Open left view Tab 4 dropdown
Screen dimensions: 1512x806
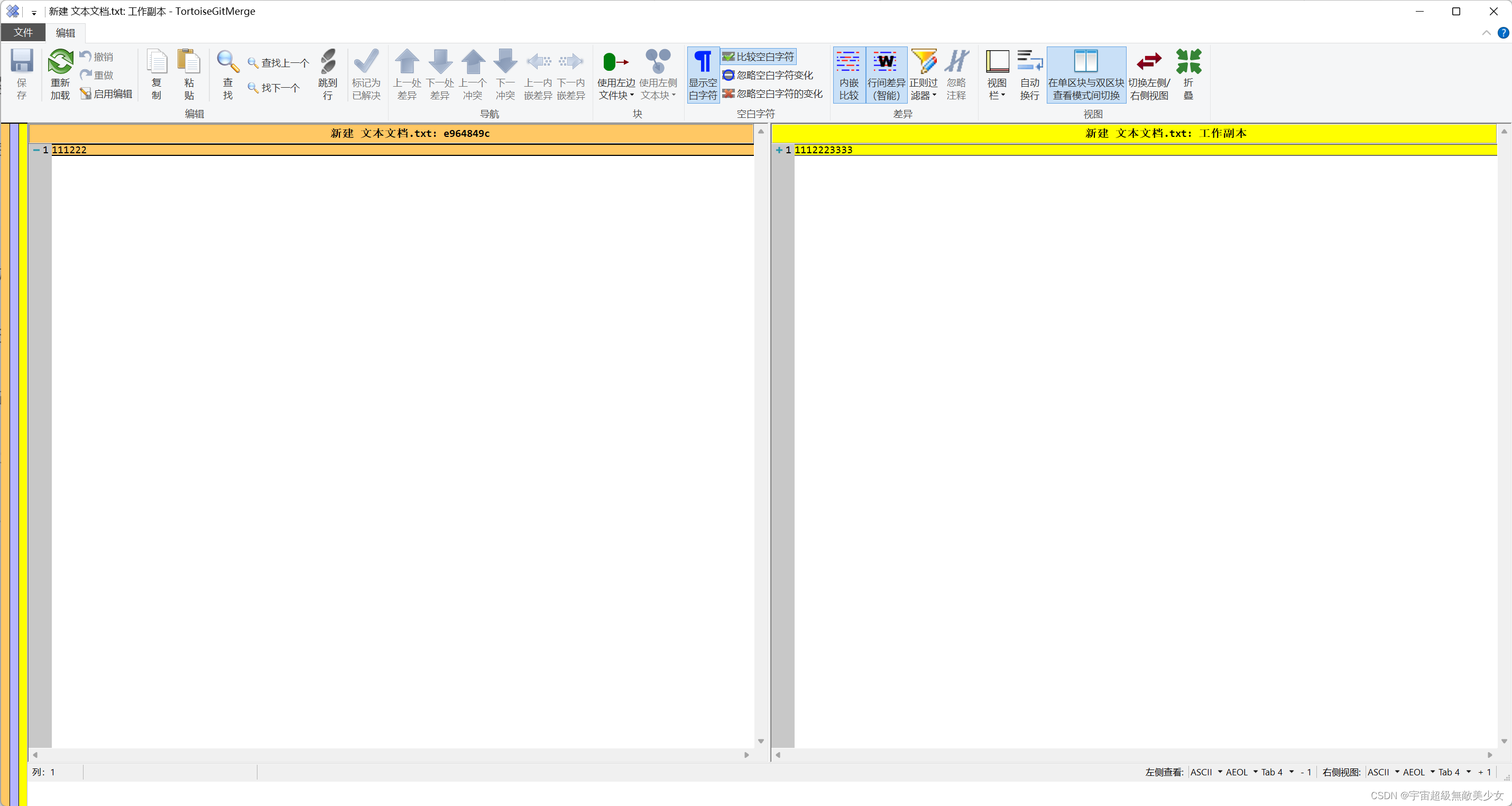pyautogui.click(x=1277, y=772)
